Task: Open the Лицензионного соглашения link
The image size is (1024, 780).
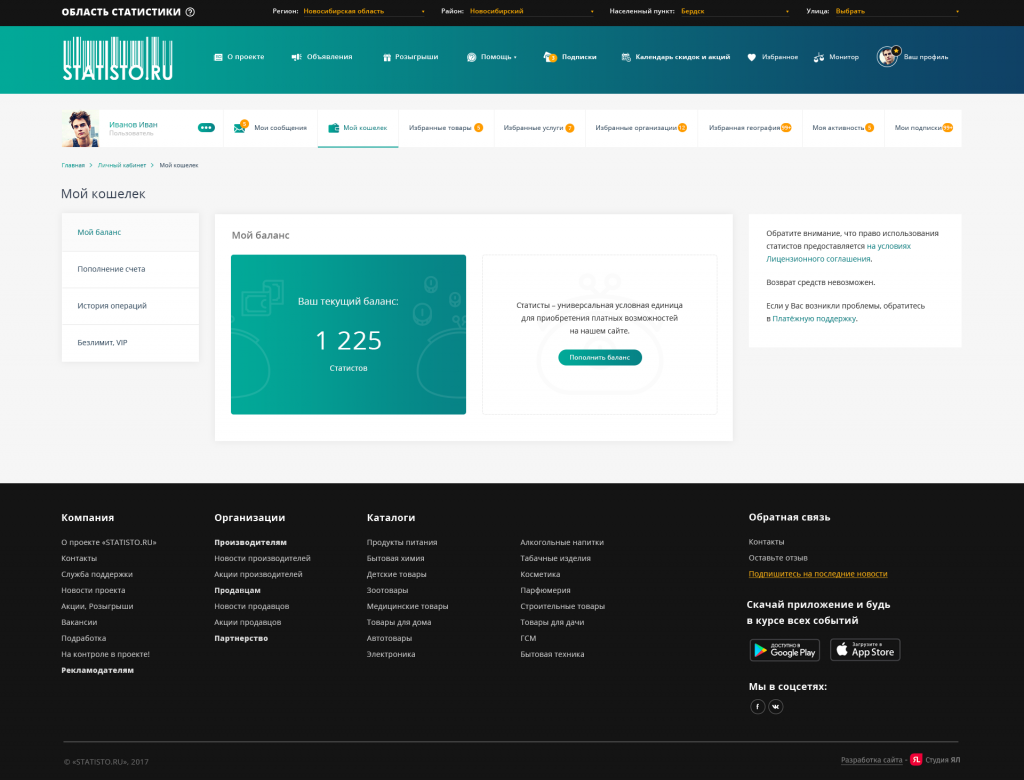Action: 818,259
